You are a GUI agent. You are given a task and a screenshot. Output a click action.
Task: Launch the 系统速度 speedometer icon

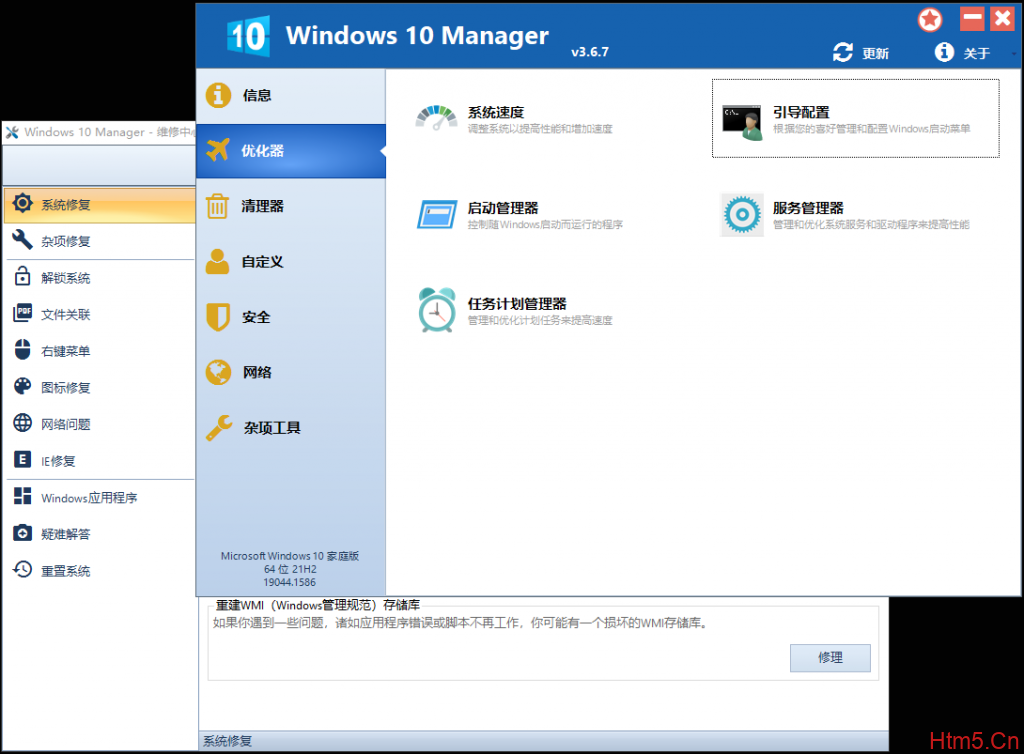point(436,118)
